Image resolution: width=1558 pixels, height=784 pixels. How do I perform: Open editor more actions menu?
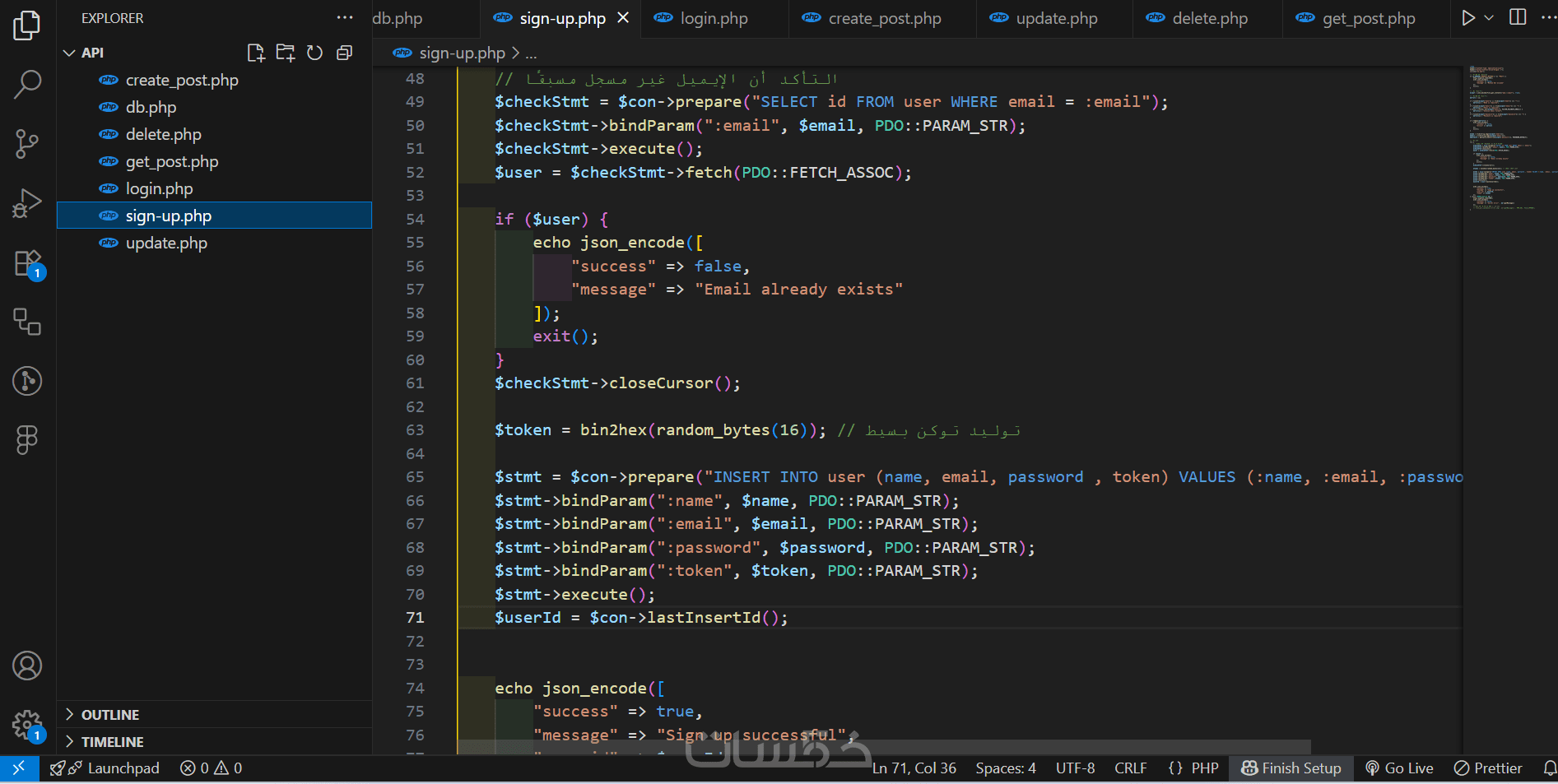(x=1547, y=17)
